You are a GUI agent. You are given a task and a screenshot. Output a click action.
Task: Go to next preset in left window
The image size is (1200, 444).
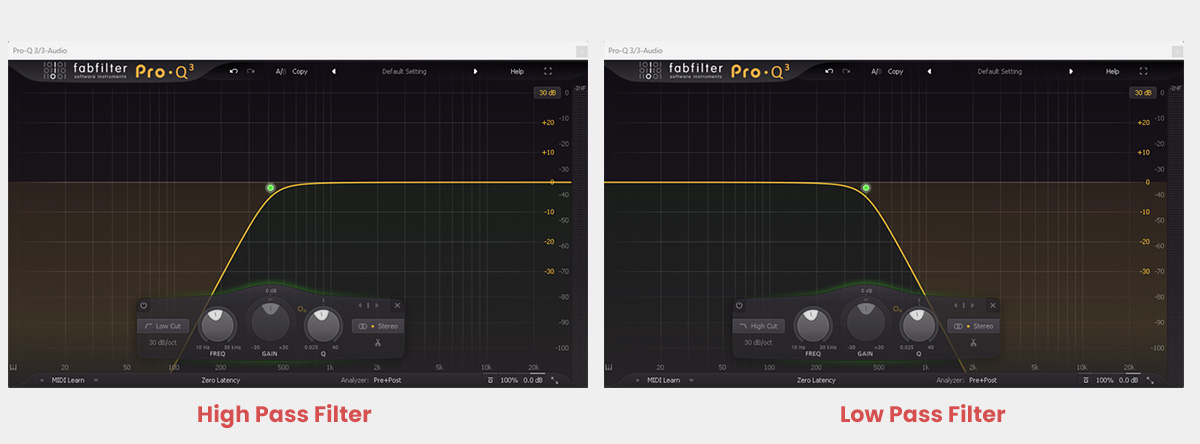tap(475, 71)
